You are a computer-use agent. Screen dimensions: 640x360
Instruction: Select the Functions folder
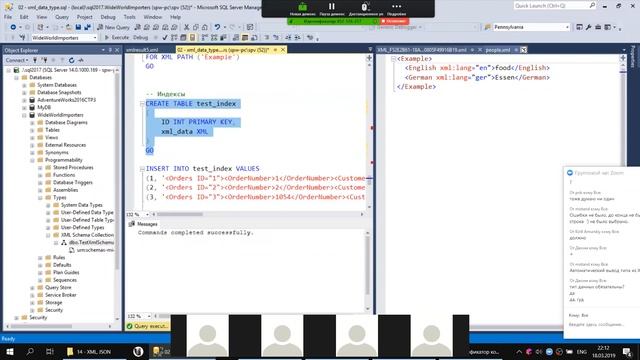tap(64, 175)
